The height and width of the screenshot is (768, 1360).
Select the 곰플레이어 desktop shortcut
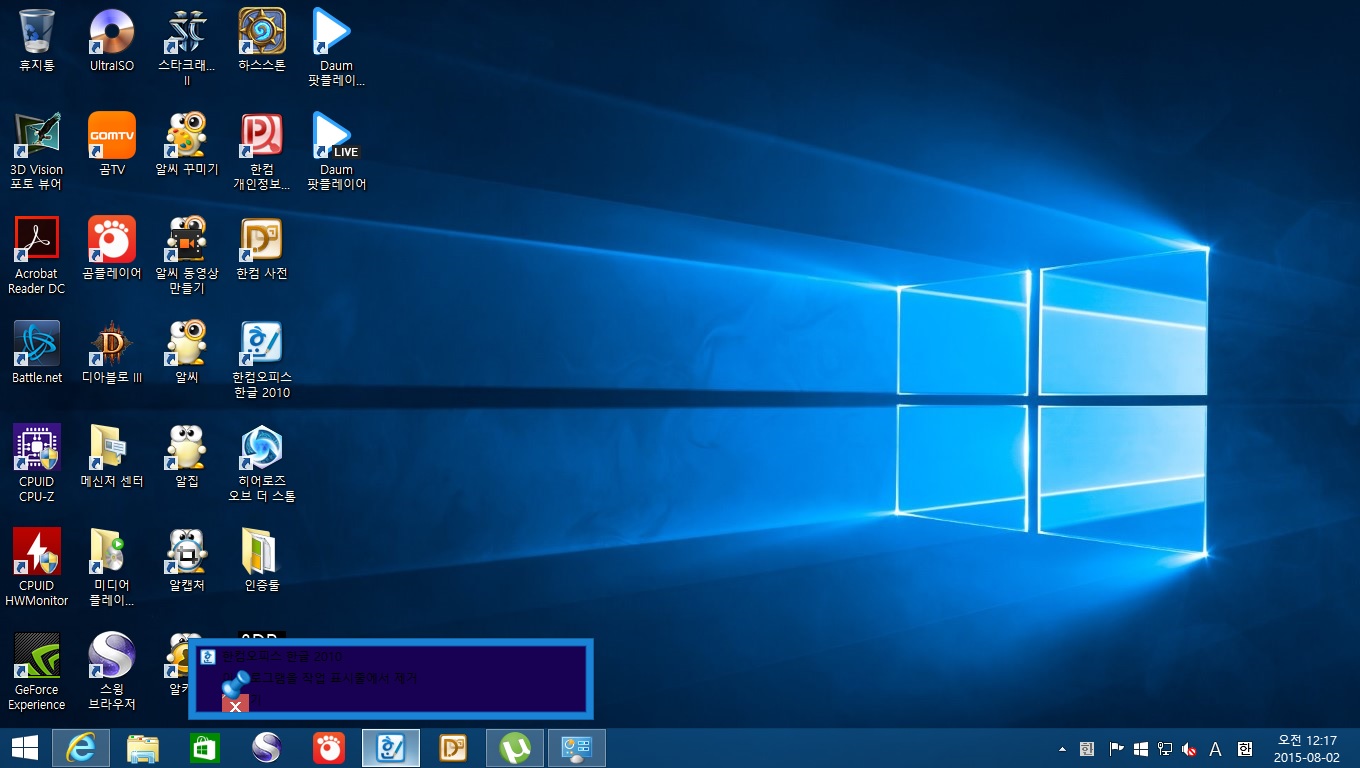point(112,249)
